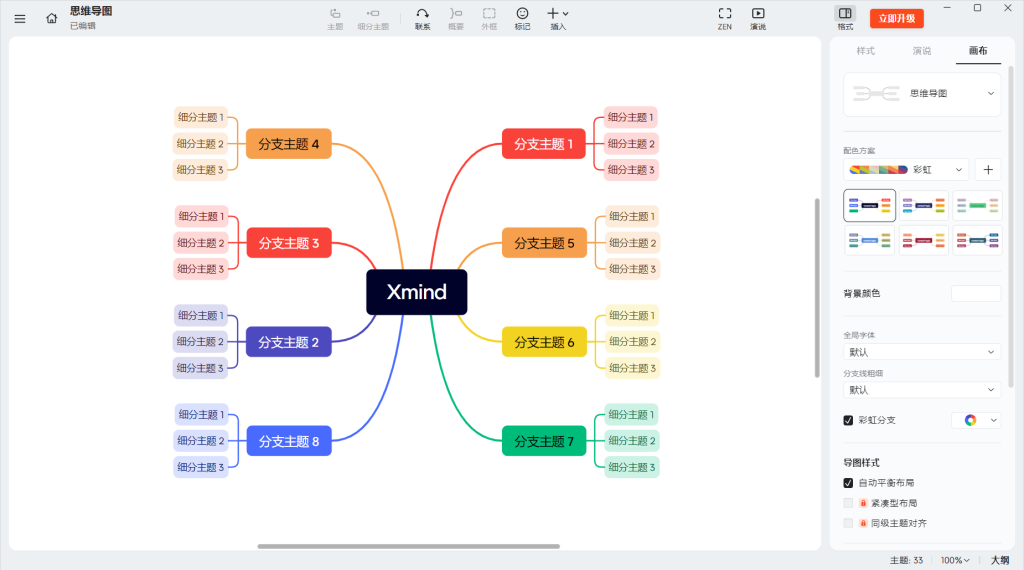The width and height of the screenshot is (1024, 570).
Task: Open the 100% zoom level dropdown
Action: point(955,560)
